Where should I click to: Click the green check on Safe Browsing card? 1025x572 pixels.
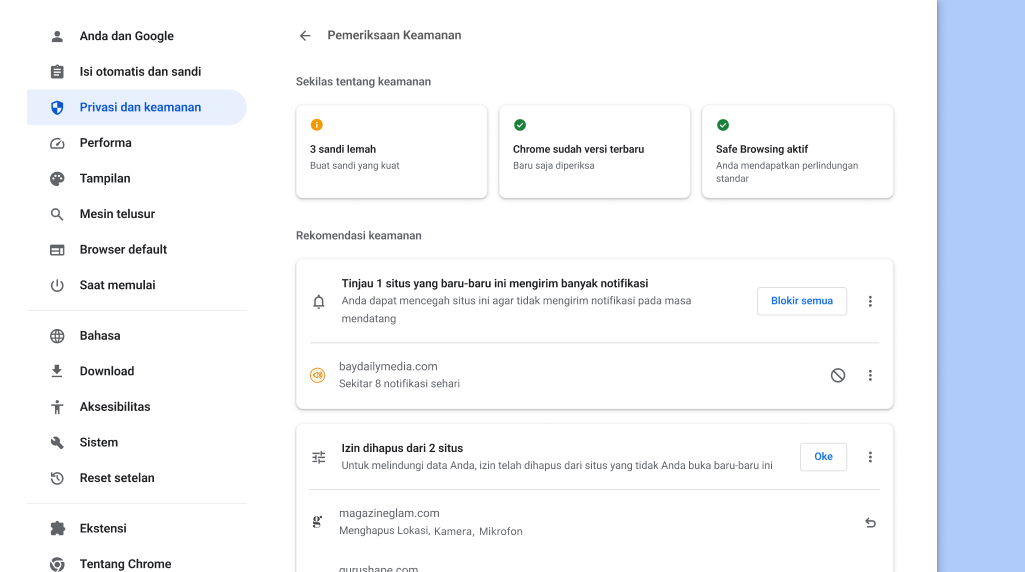point(723,125)
